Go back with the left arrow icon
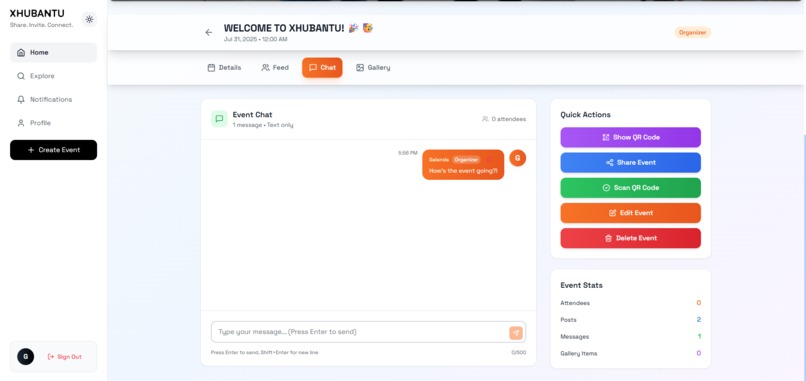The image size is (806, 381). click(x=209, y=32)
